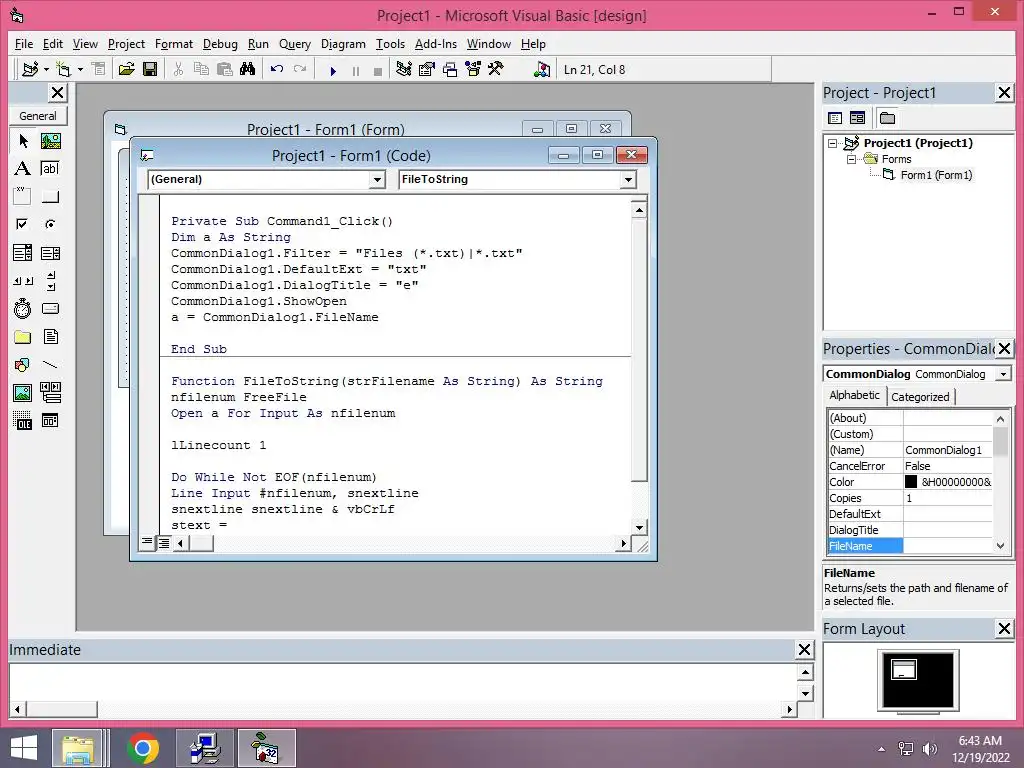This screenshot has width=1024, height=768.
Task: Open the Form Layout Window toolbar icon
Action: point(450,69)
